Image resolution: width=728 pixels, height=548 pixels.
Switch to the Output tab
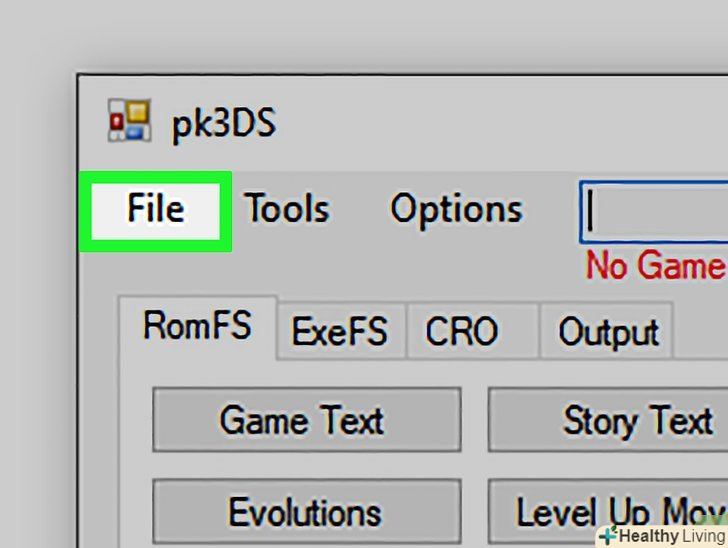[x=607, y=331]
